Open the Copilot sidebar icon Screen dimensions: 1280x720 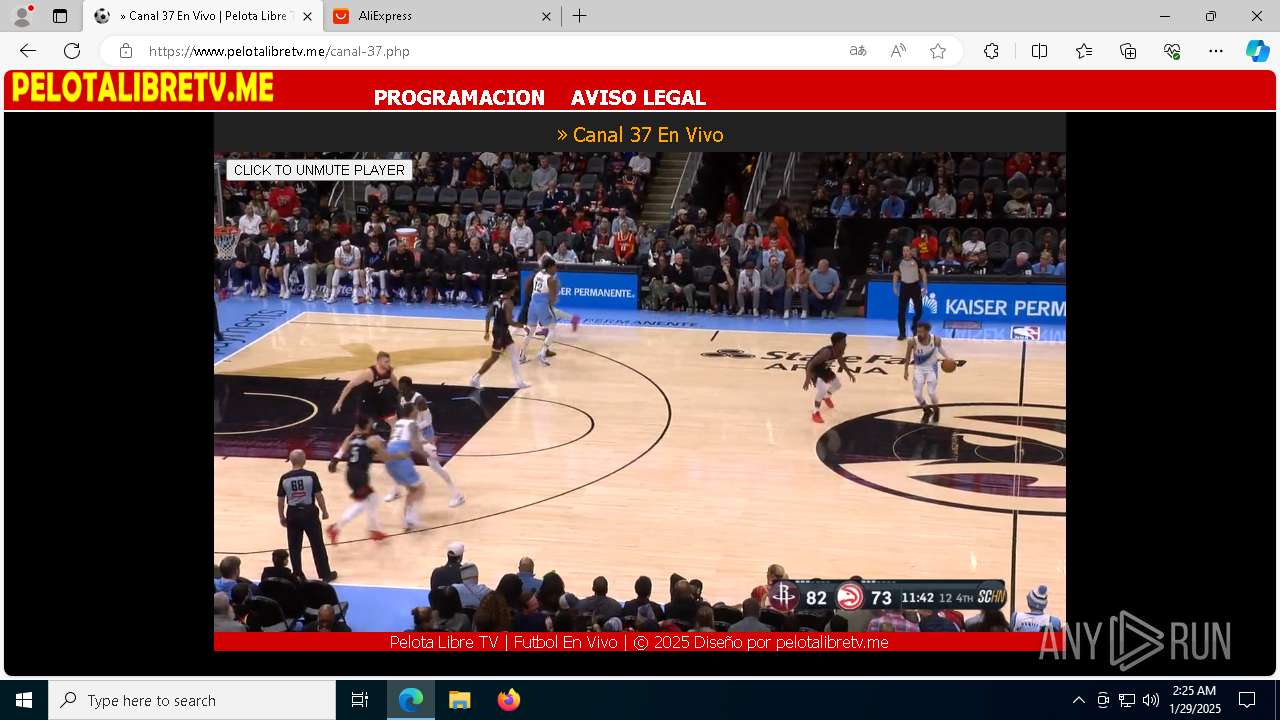click(x=1258, y=51)
